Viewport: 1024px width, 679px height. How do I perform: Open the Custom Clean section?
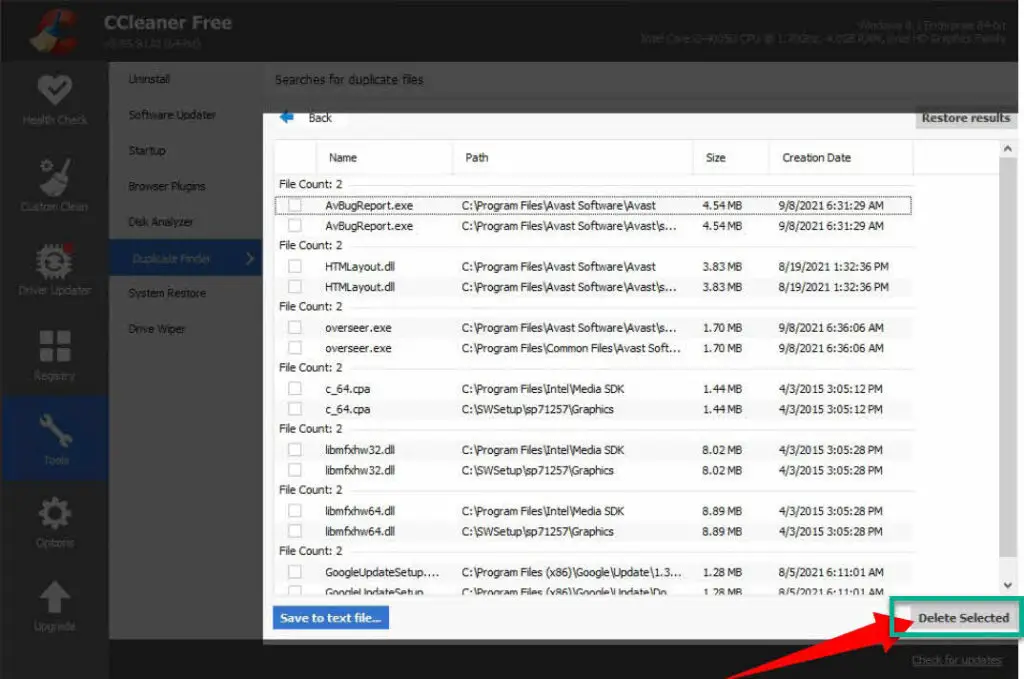(54, 185)
